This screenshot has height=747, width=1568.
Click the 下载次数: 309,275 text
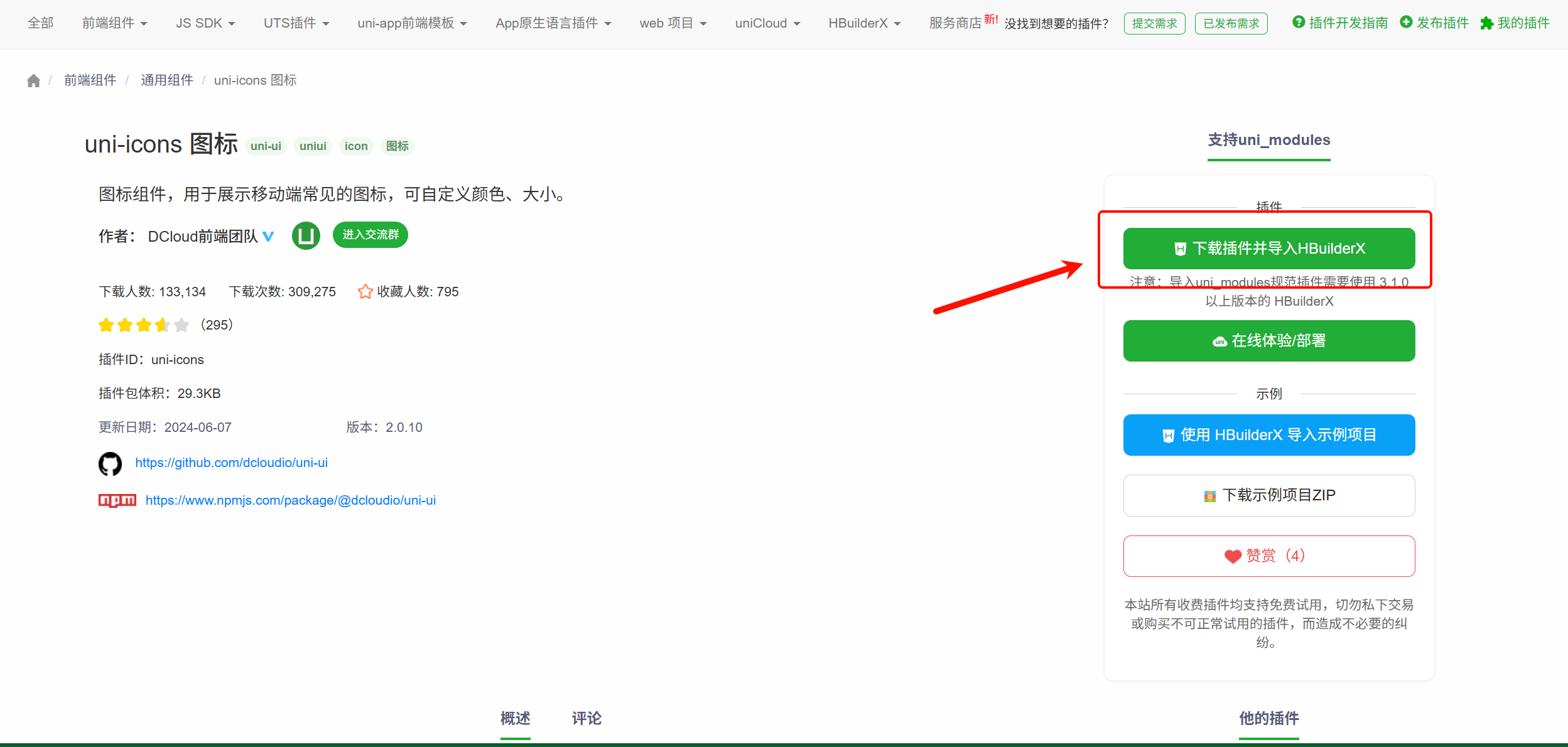click(x=283, y=292)
